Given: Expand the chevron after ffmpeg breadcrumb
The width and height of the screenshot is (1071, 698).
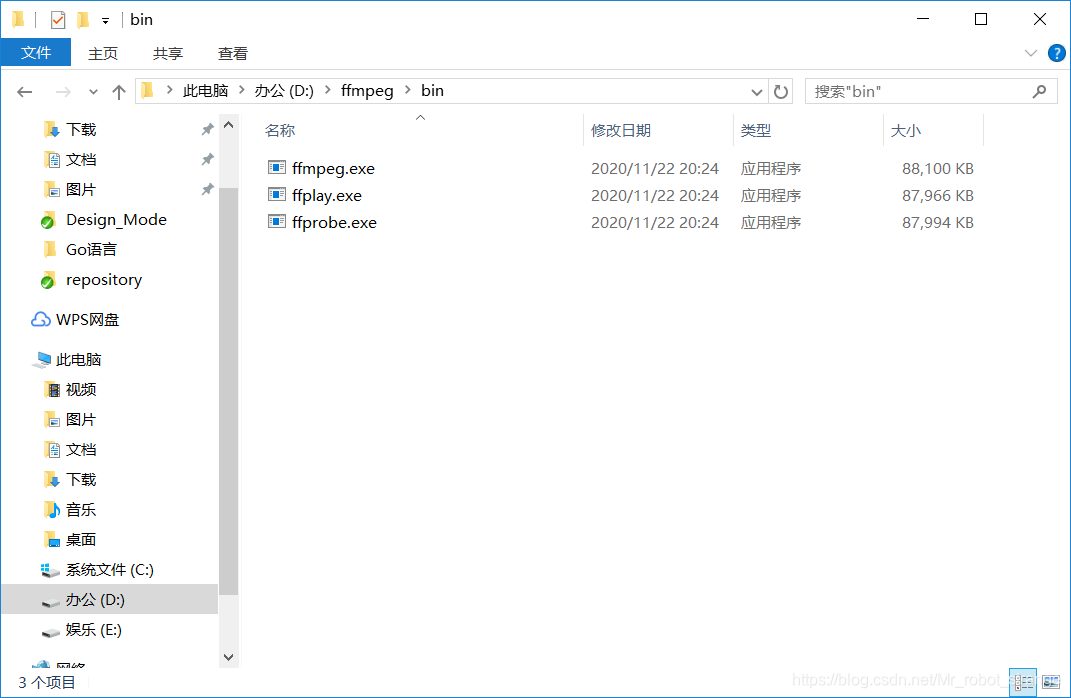Looking at the screenshot, I should 408,91.
